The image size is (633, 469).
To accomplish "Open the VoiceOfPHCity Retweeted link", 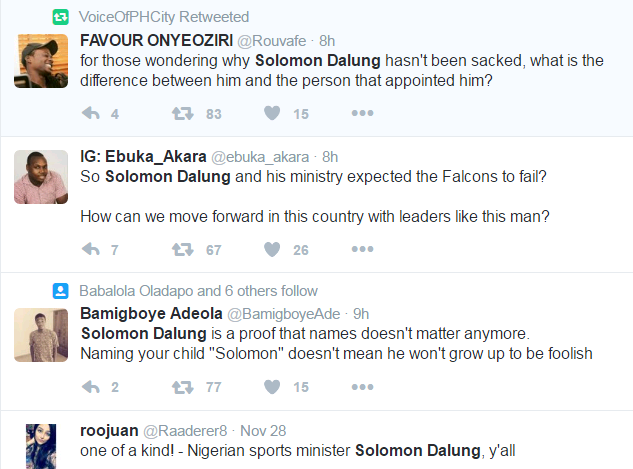I will pos(164,17).
